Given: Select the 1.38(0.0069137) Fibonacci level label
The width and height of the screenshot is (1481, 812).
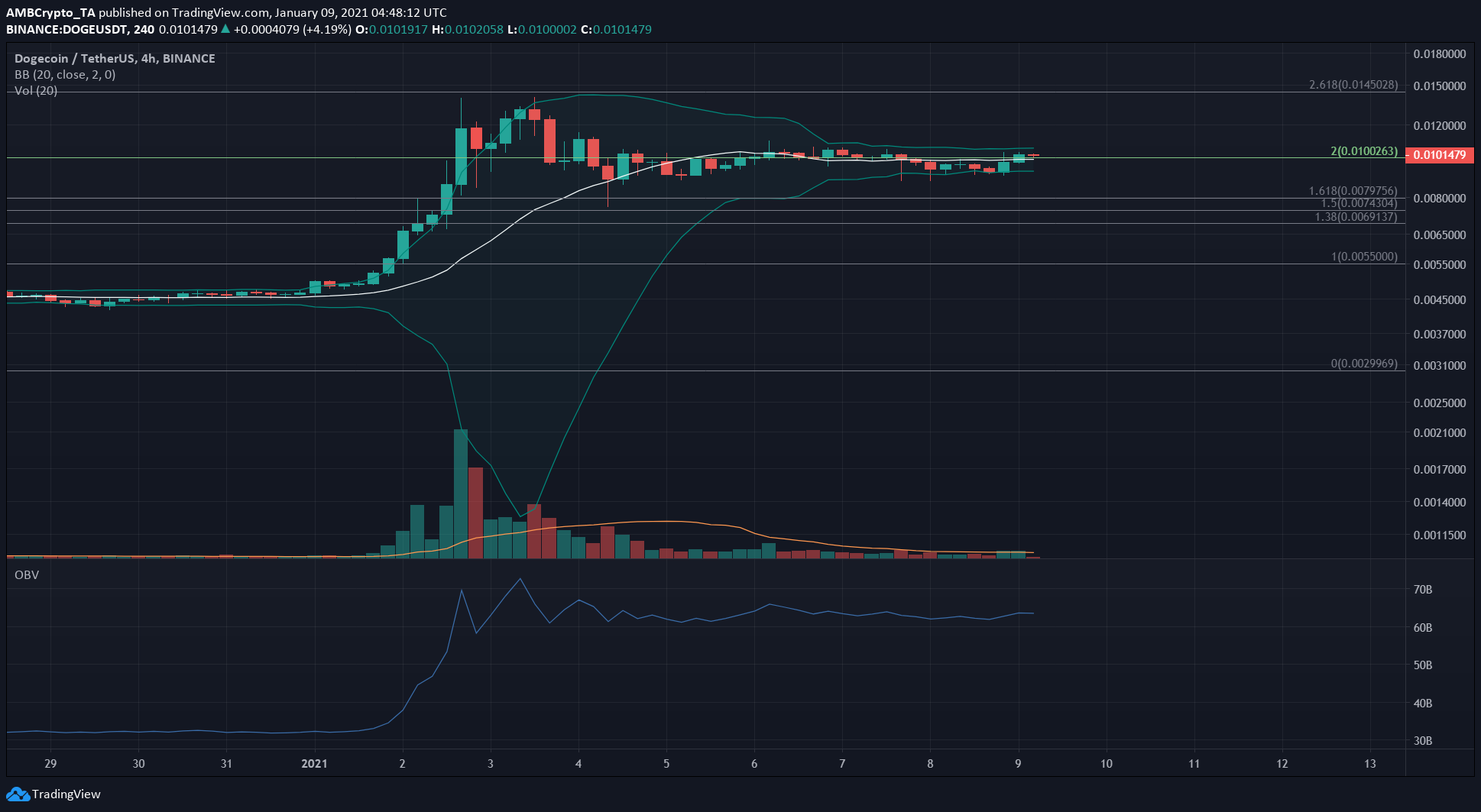Looking at the screenshot, I should pyautogui.click(x=1356, y=217).
